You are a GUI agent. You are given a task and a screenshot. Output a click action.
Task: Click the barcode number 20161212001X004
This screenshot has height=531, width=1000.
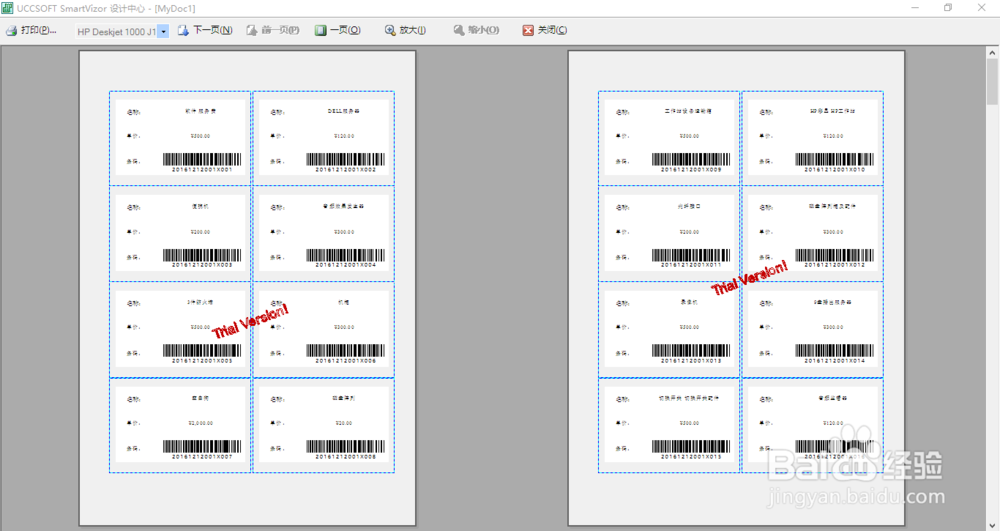pos(345,265)
